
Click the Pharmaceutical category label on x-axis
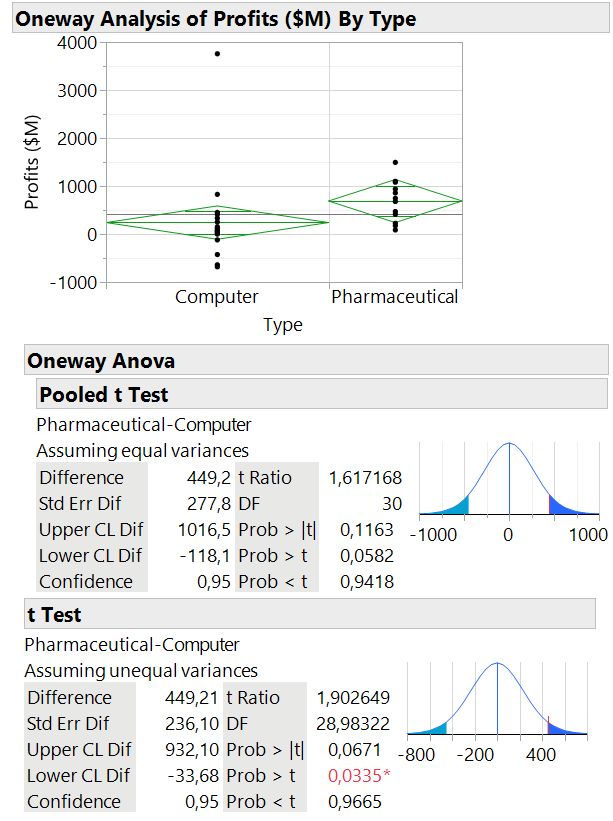395,297
